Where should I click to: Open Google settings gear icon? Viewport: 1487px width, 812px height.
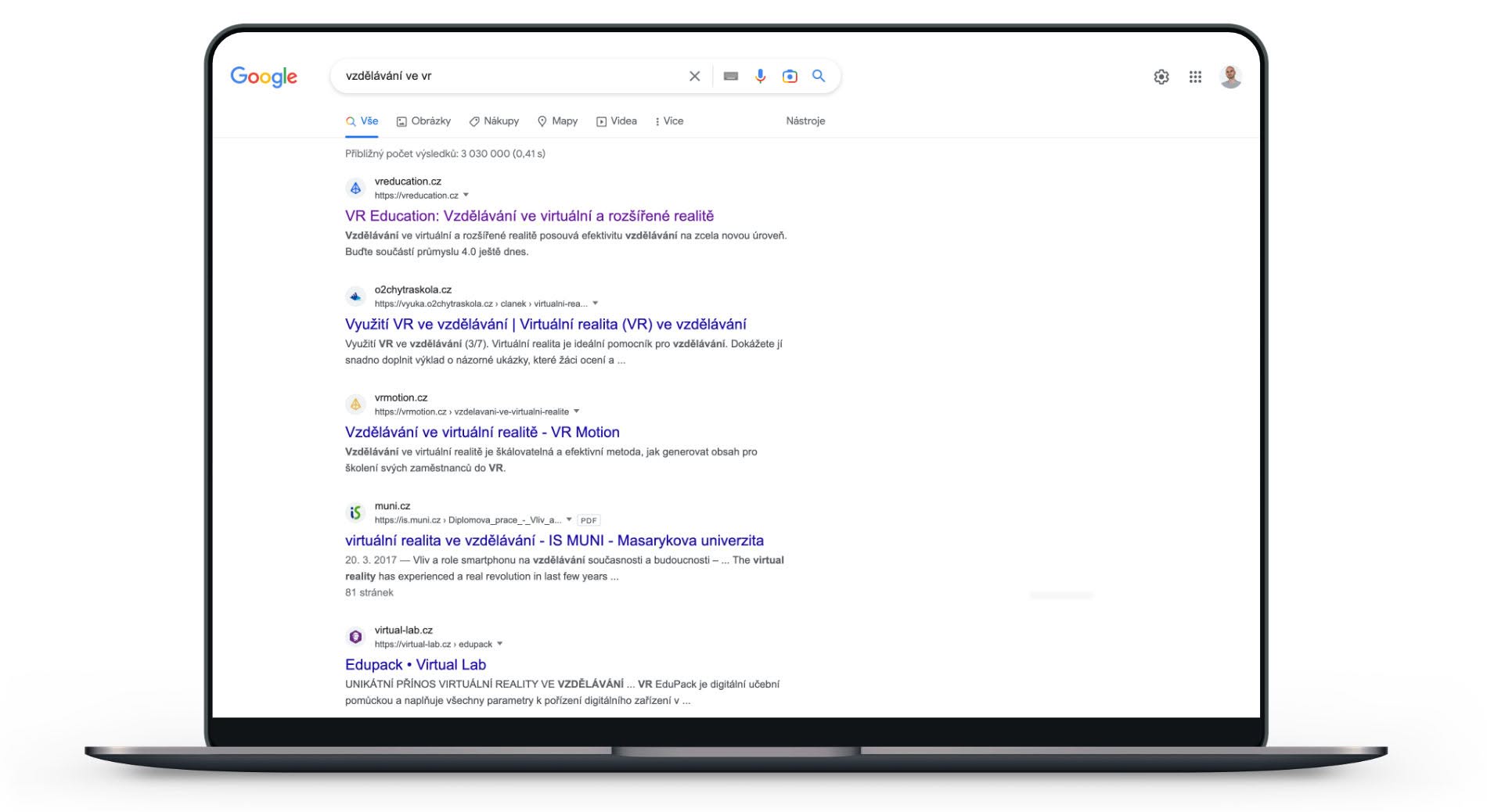point(1161,77)
